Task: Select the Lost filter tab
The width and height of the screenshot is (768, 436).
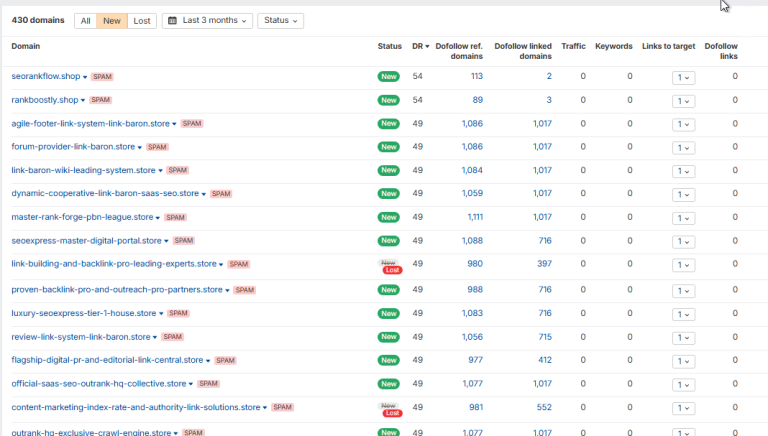Action: (x=142, y=21)
